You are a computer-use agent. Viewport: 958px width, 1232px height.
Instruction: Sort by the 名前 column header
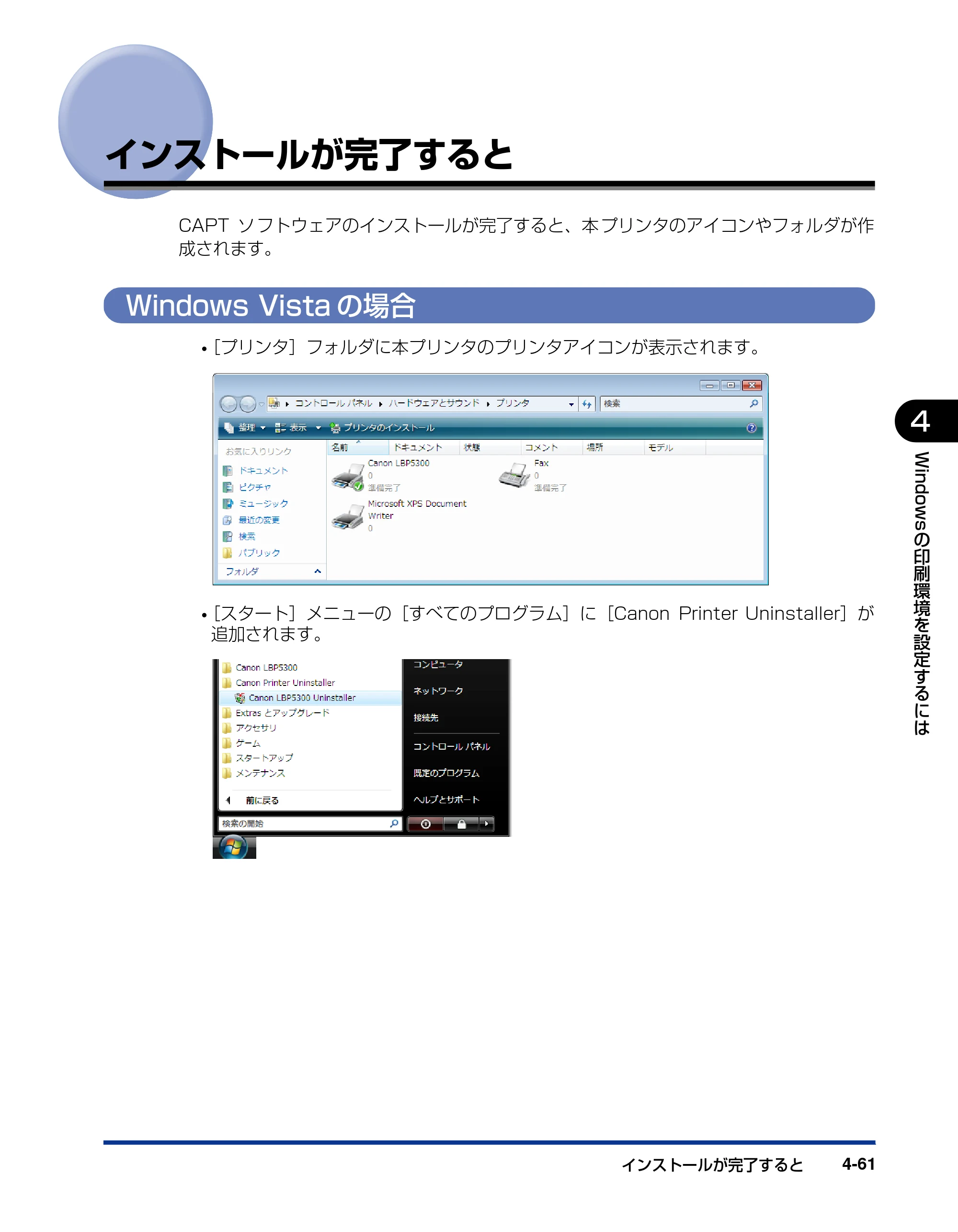[358, 447]
